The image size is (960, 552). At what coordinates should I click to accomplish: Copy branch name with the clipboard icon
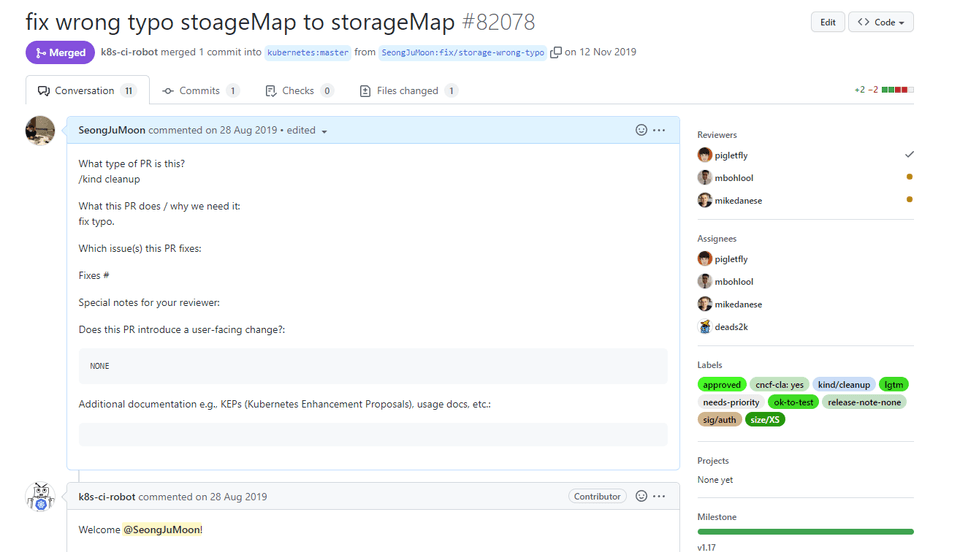point(555,53)
